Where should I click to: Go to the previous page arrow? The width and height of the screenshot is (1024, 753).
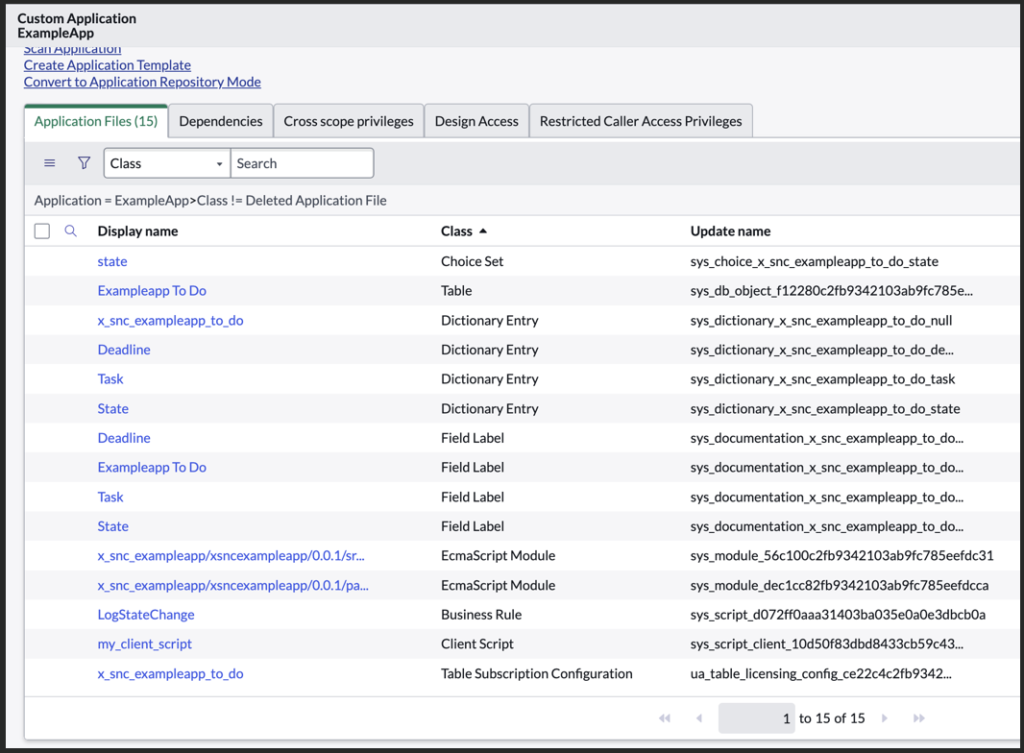coord(699,718)
